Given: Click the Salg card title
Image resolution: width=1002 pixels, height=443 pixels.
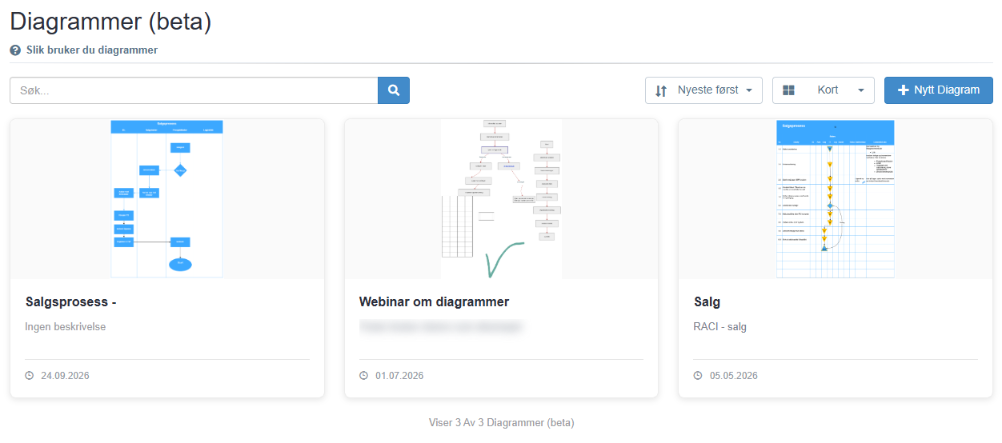Looking at the screenshot, I should pos(706,302).
